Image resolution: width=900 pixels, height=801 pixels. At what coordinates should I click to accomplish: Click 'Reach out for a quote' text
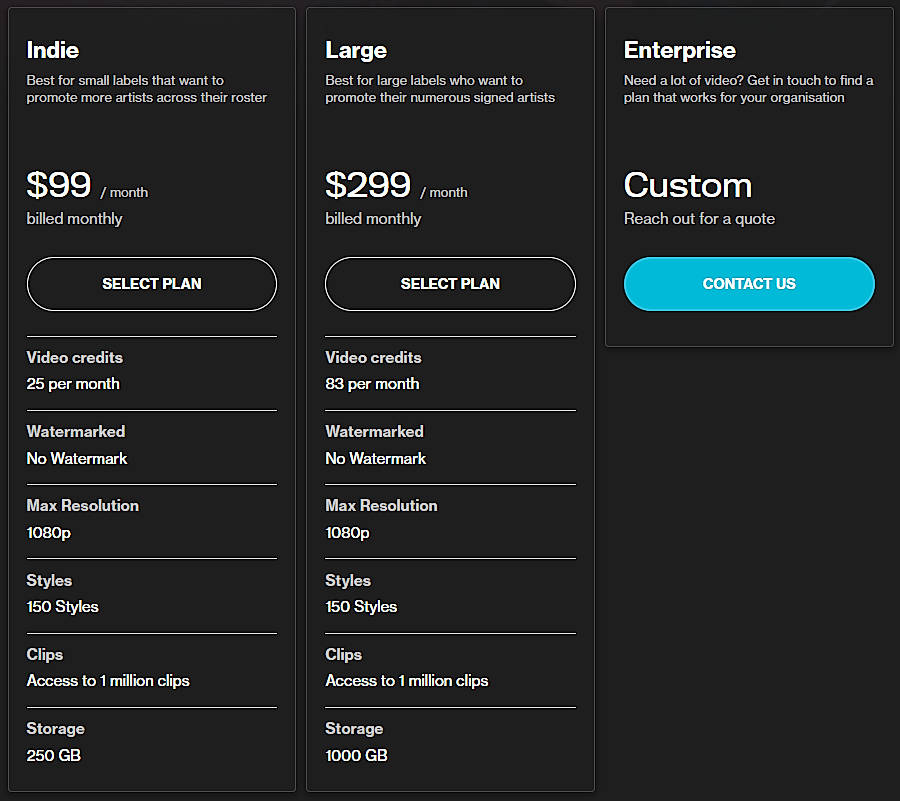(699, 219)
